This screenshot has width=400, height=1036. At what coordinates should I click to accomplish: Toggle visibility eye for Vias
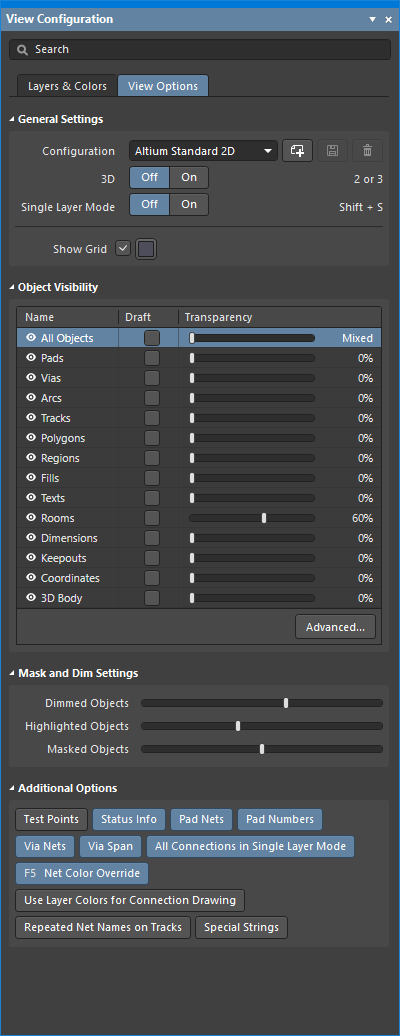[30, 378]
